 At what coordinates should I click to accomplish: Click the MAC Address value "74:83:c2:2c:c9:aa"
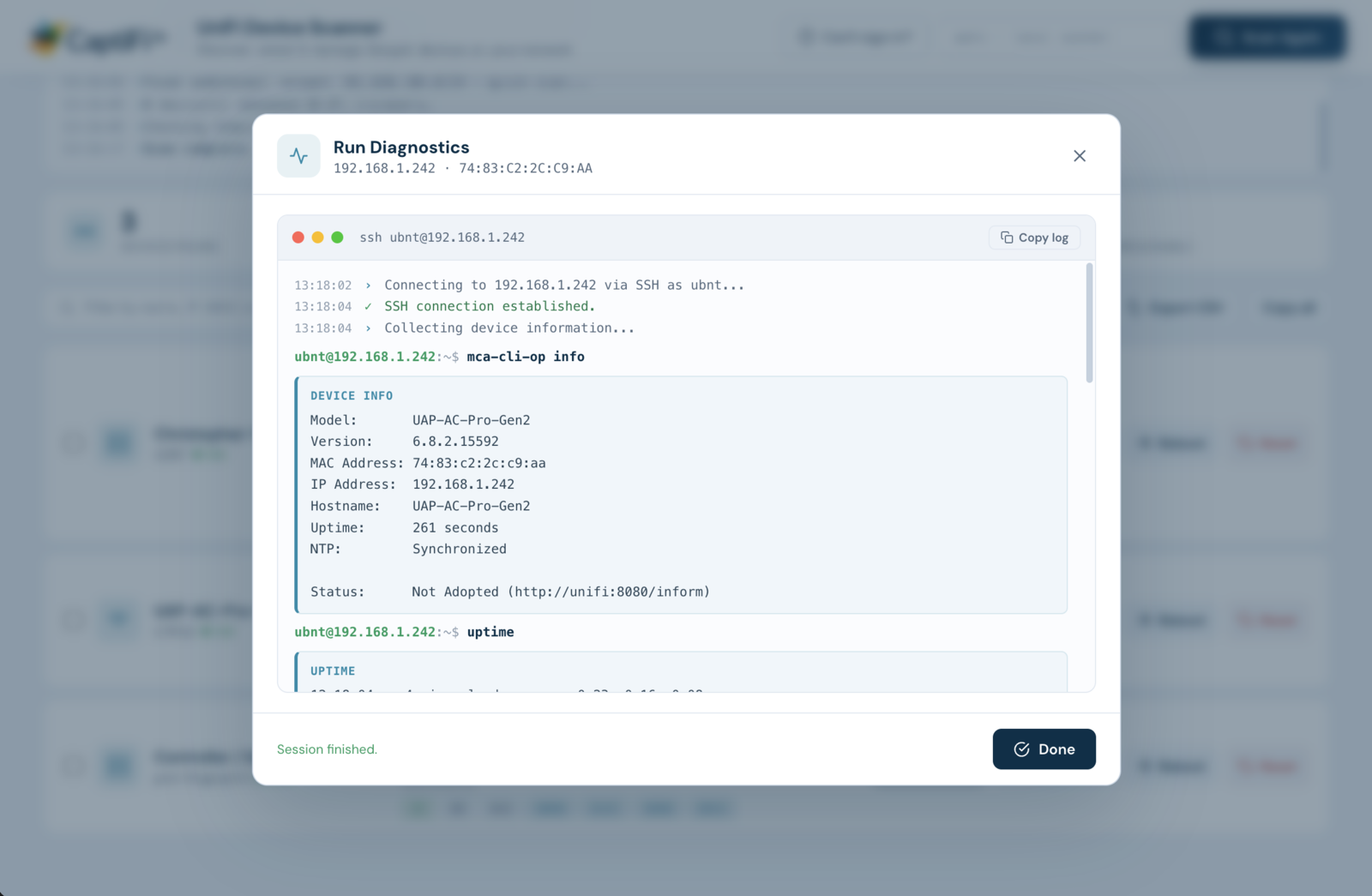click(479, 463)
